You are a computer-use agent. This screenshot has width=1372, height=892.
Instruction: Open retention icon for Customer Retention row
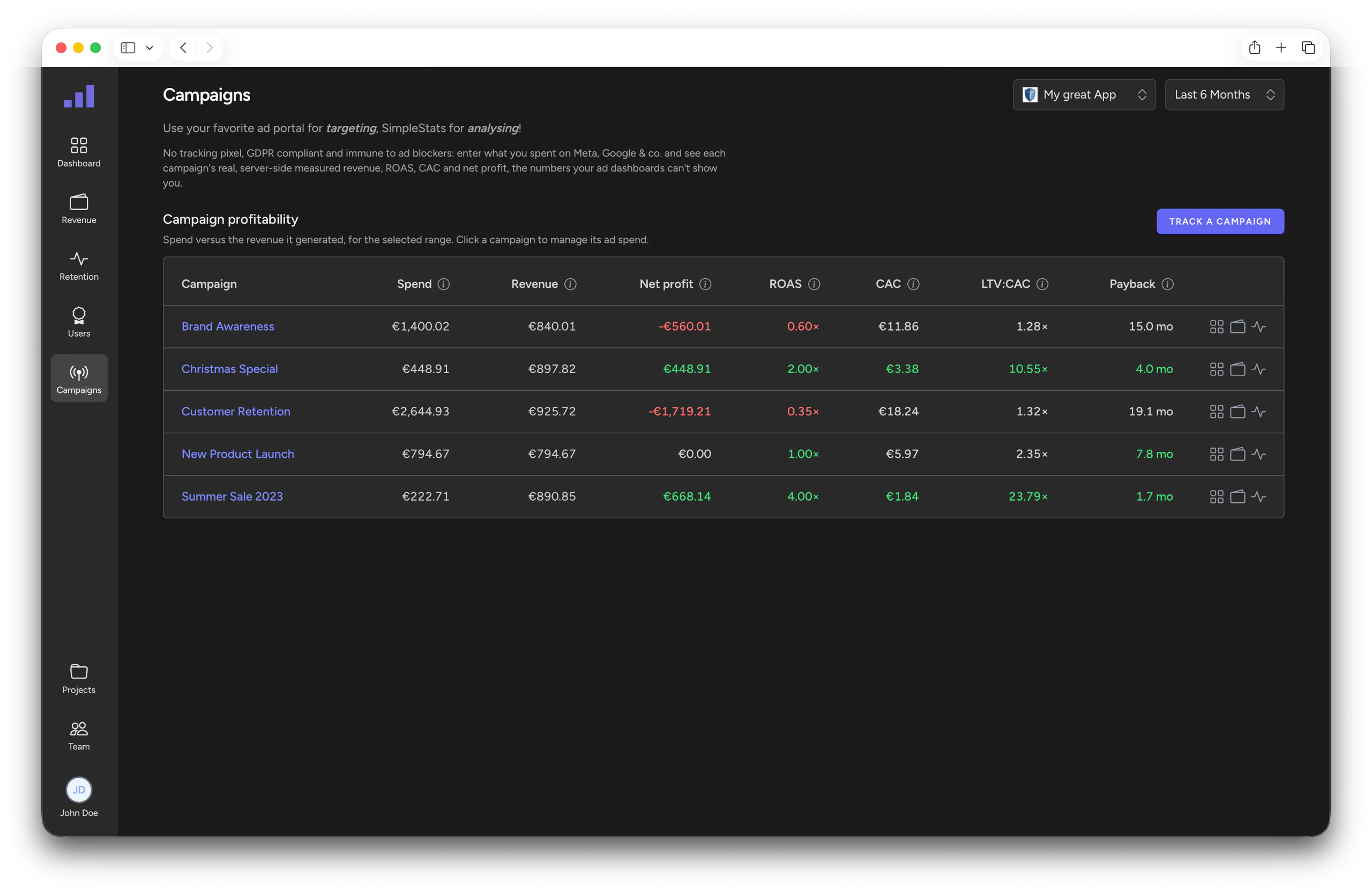click(x=1259, y=412)
